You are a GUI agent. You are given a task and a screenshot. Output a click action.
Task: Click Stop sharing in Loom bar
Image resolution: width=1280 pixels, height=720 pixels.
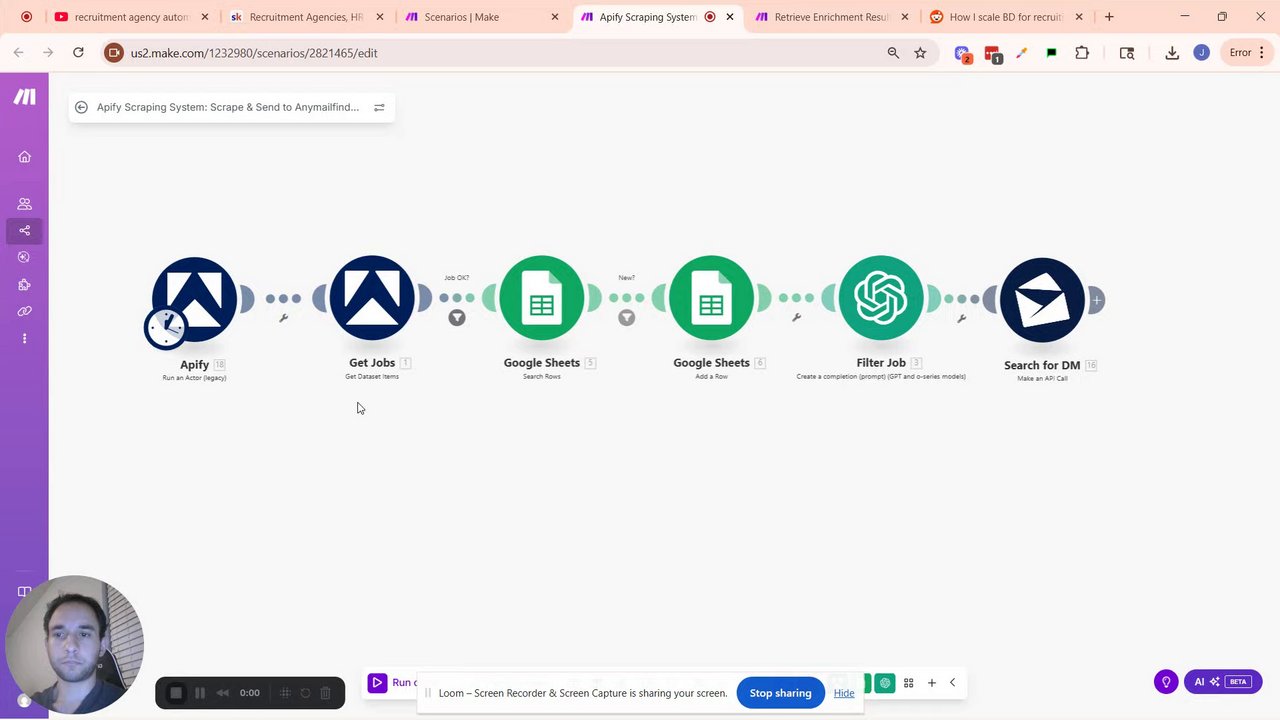point(780,693)
